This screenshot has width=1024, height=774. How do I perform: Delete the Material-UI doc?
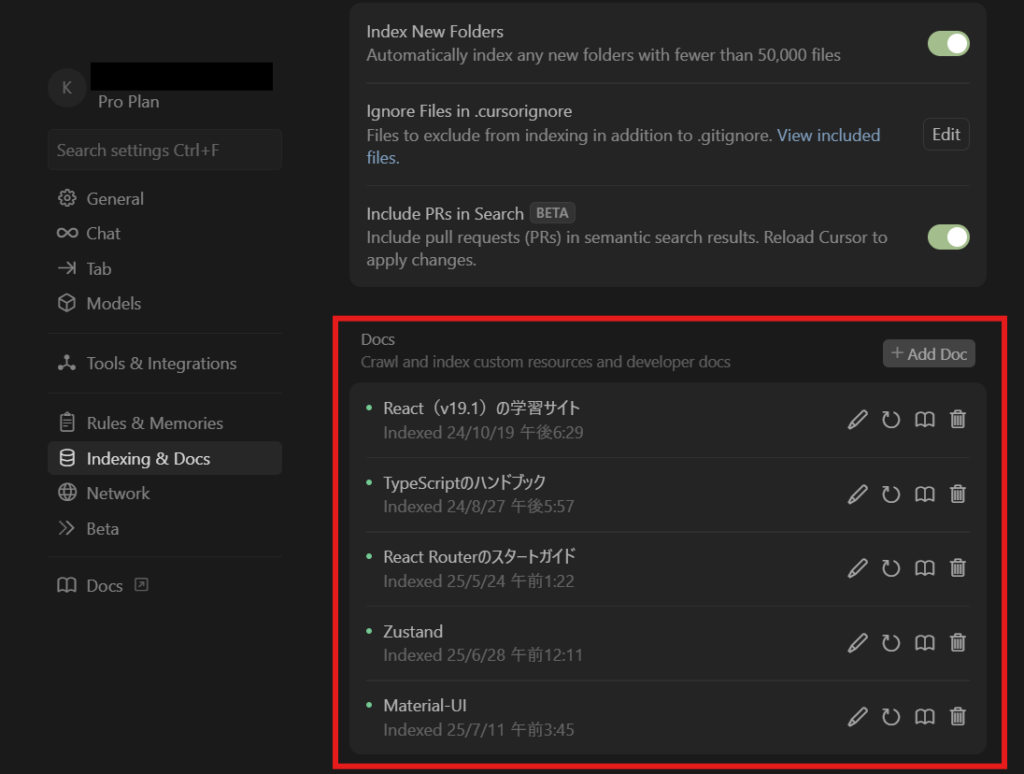958,717
